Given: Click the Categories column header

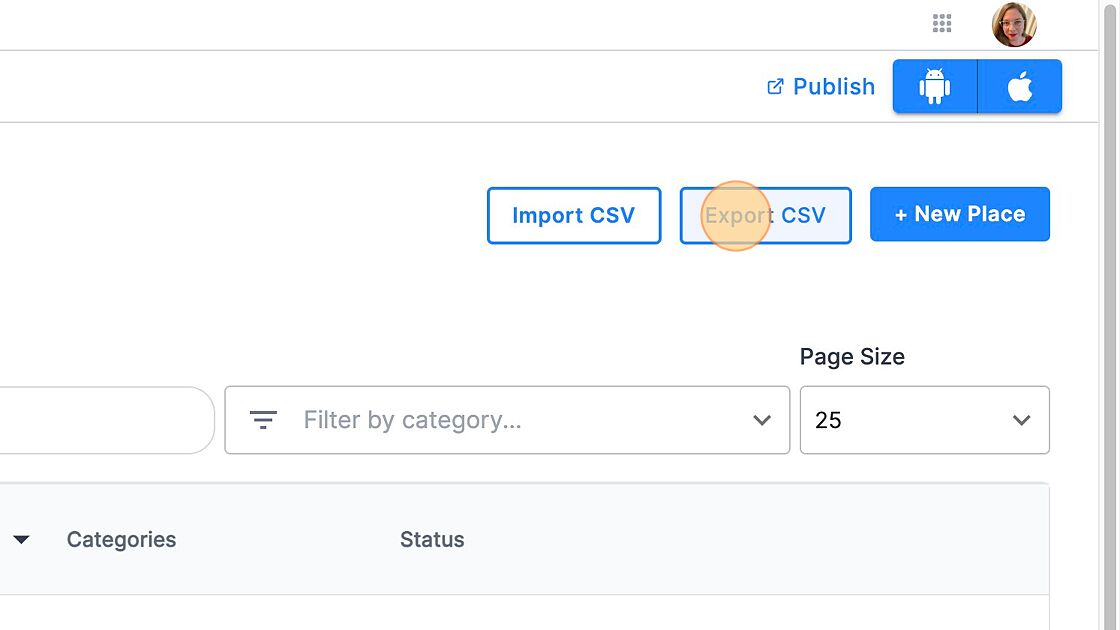Looking at the screenshot, I should coord(121,540).
